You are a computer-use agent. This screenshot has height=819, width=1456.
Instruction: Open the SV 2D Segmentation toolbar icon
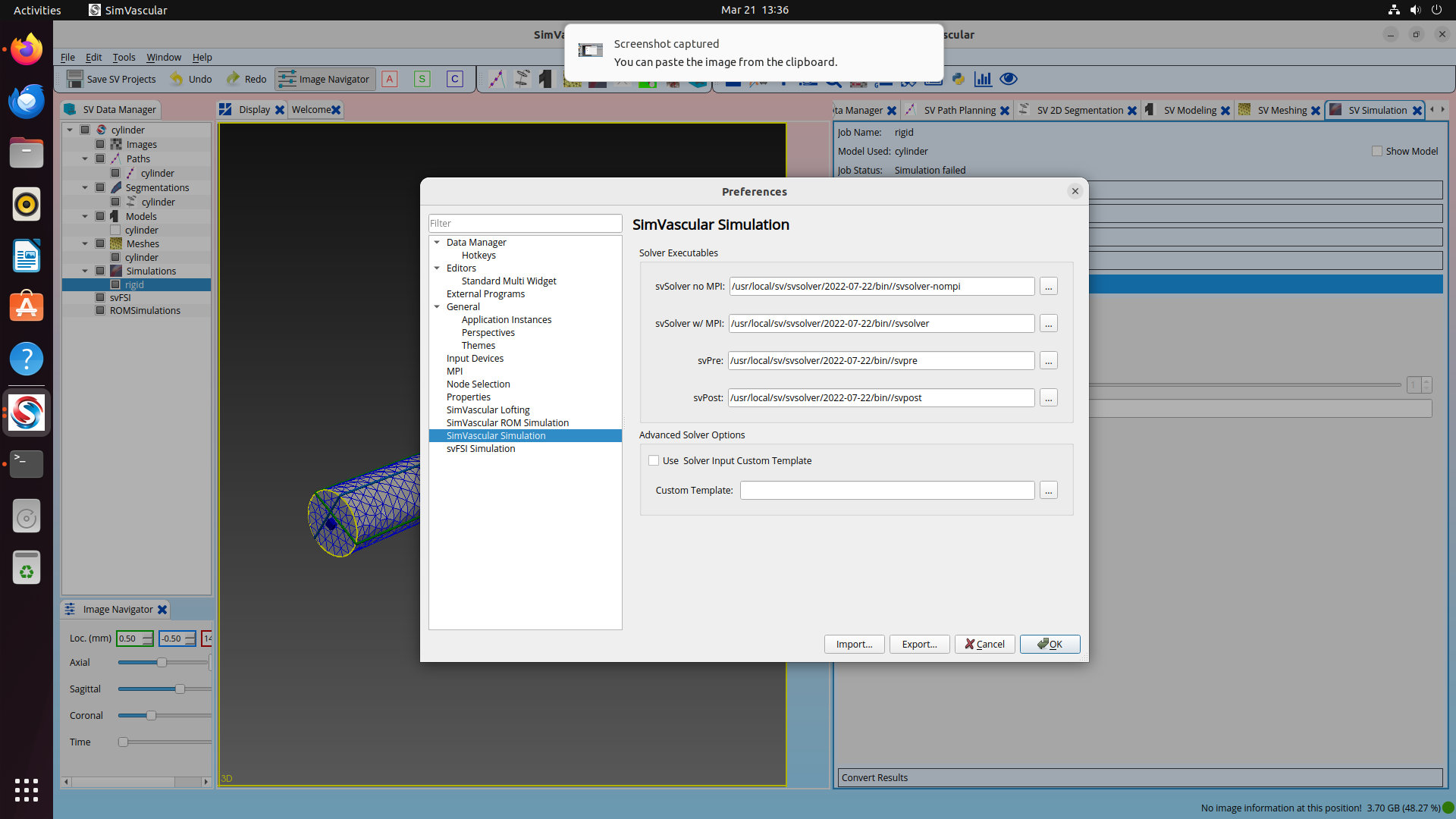pyautogui.click(x=522, y=79)
